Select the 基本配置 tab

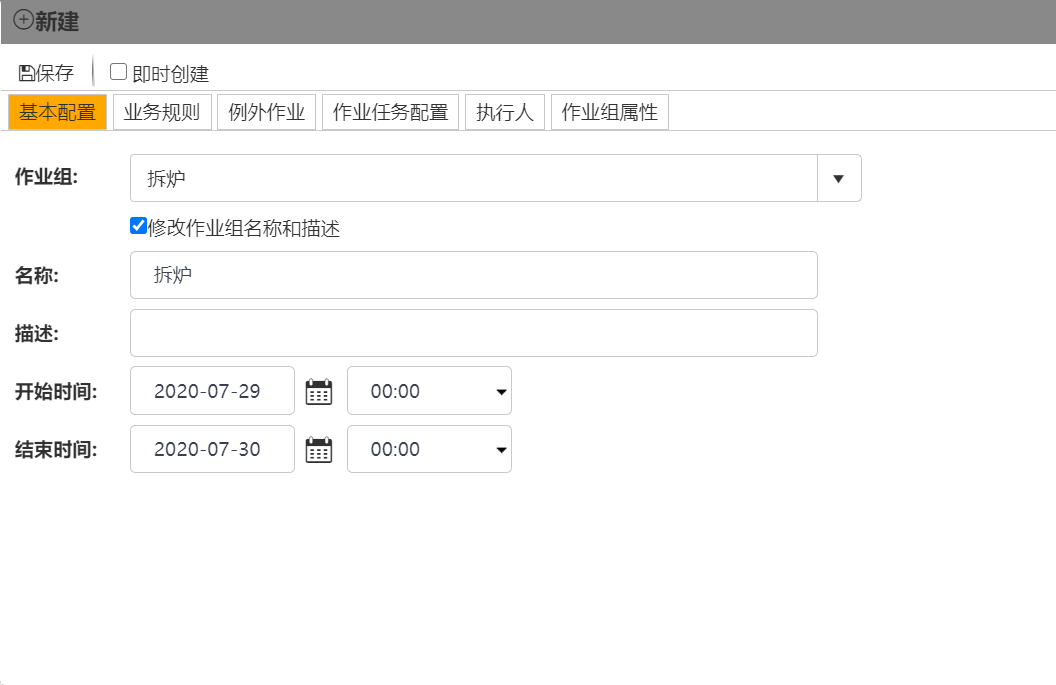pos(57,112)
